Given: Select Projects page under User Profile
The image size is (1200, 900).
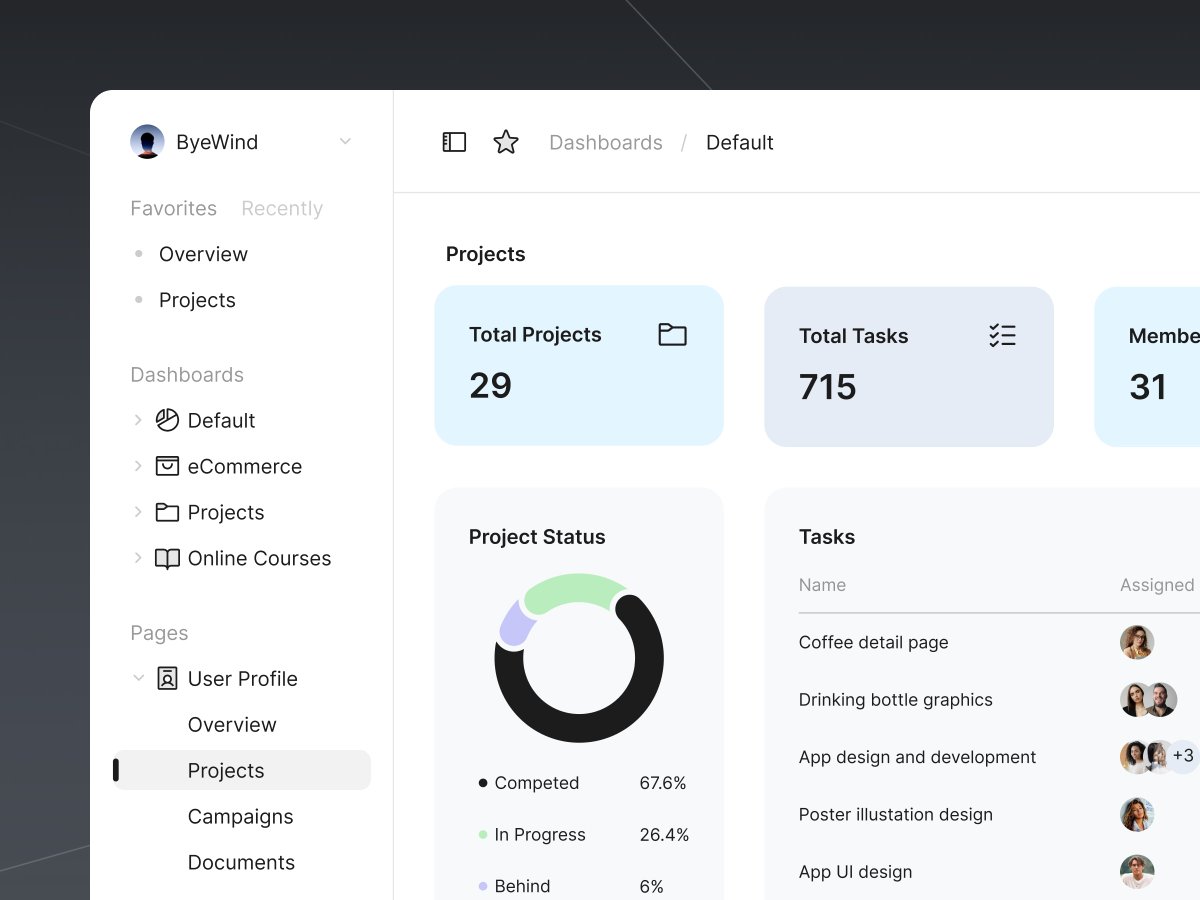Looking at the screenshot, I should 242,770.
